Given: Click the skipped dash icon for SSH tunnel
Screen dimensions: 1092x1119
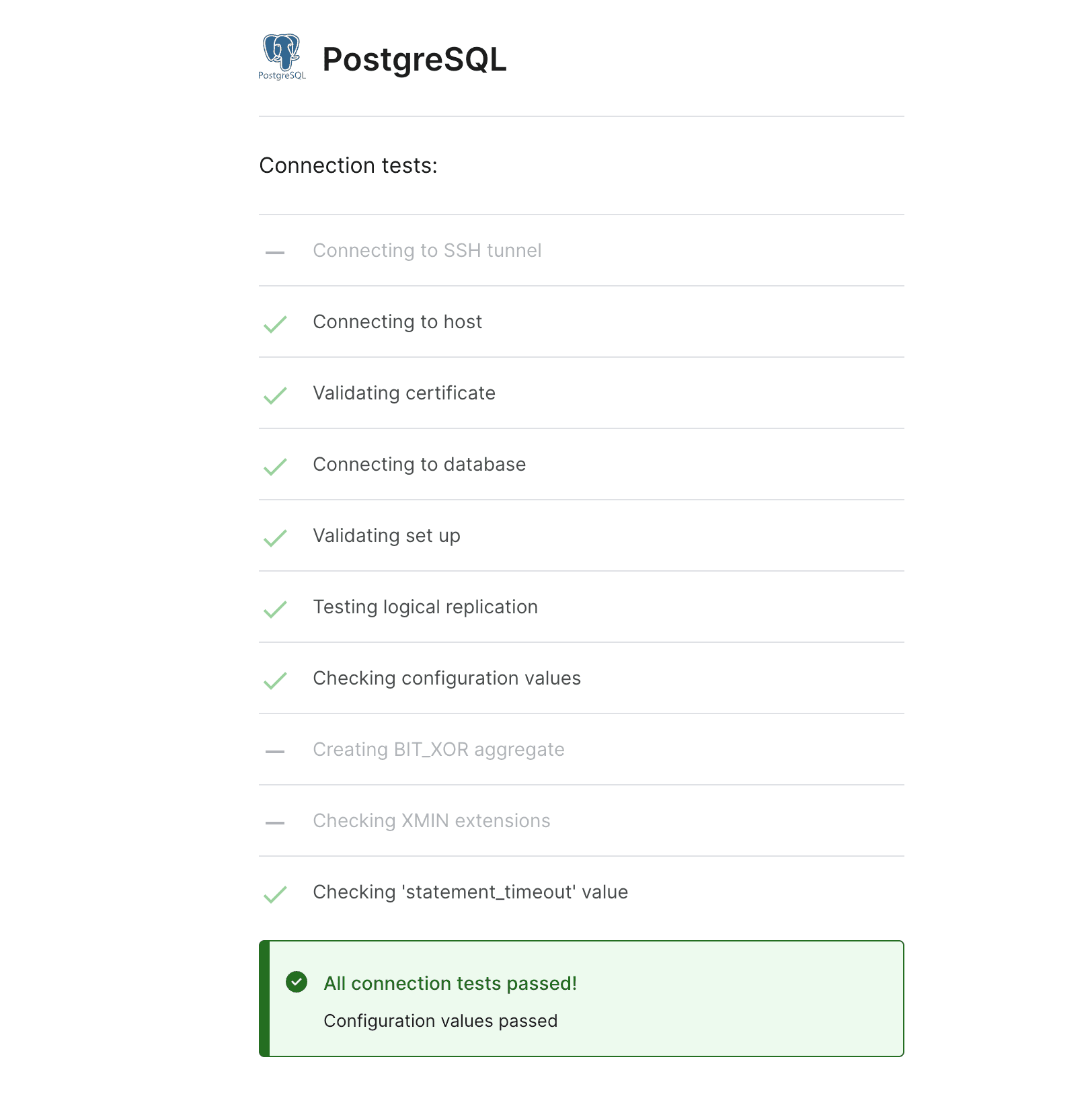Looking at the screenshot, I should pos(275,252).
